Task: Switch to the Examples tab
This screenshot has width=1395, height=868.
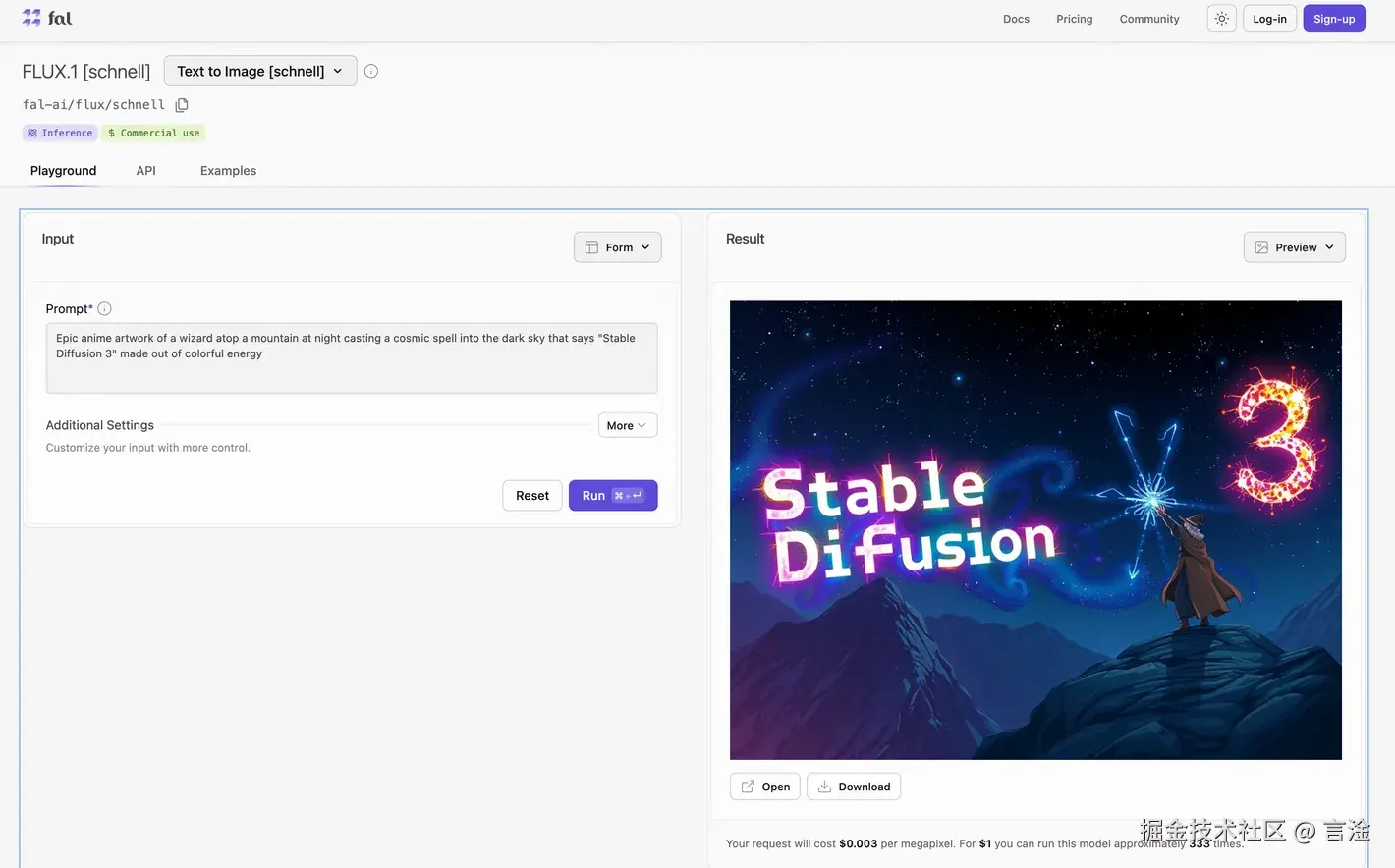Action: pos(228,170)
